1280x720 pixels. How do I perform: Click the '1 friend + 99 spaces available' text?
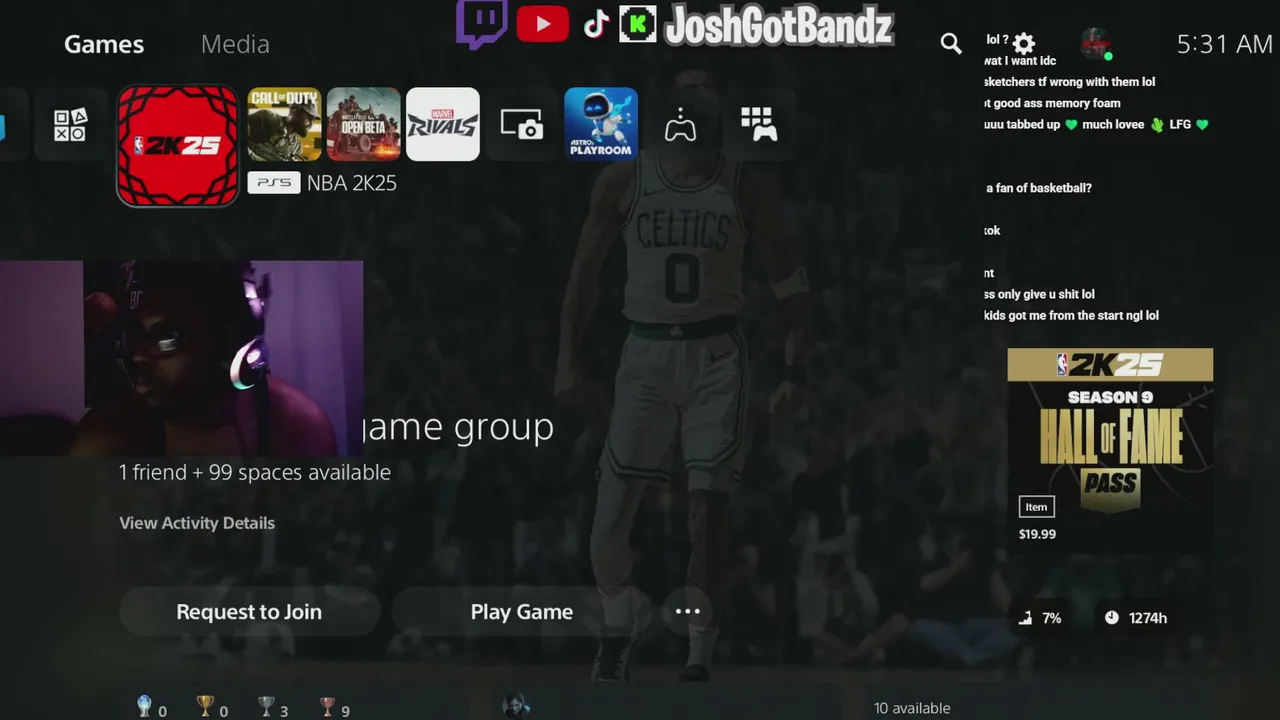255,472
